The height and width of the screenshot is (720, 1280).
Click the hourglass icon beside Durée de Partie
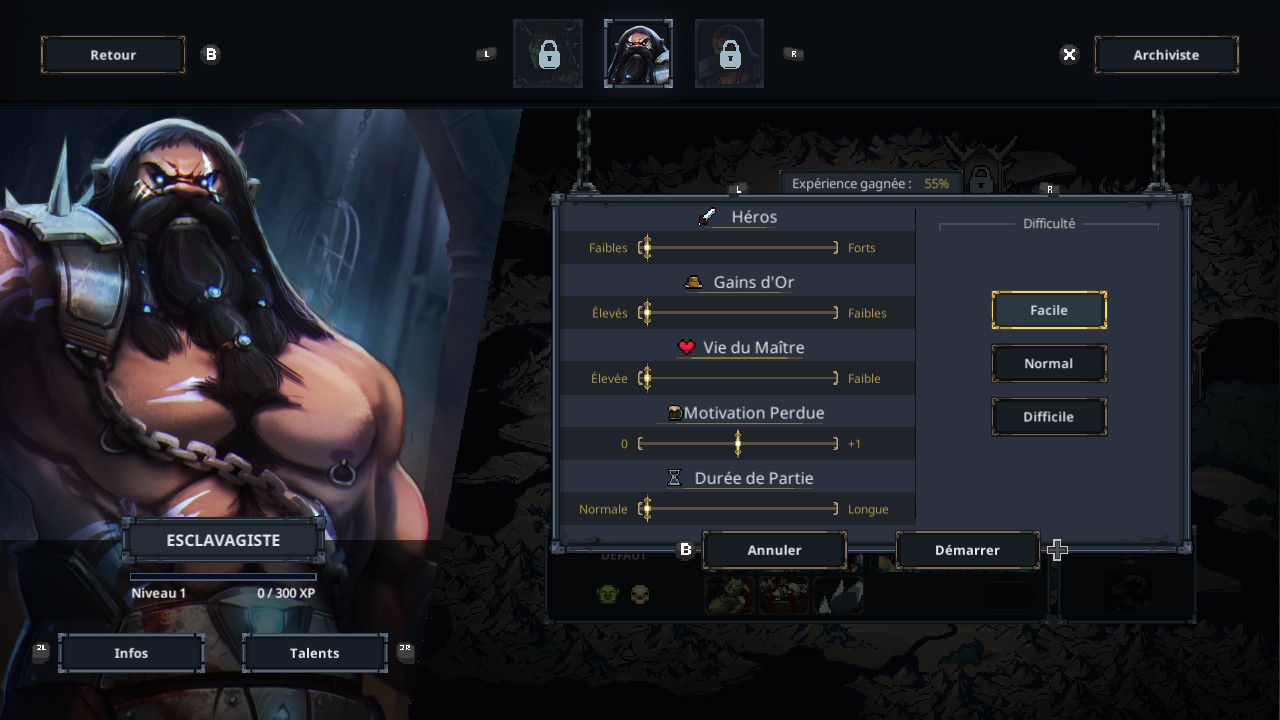674,478
